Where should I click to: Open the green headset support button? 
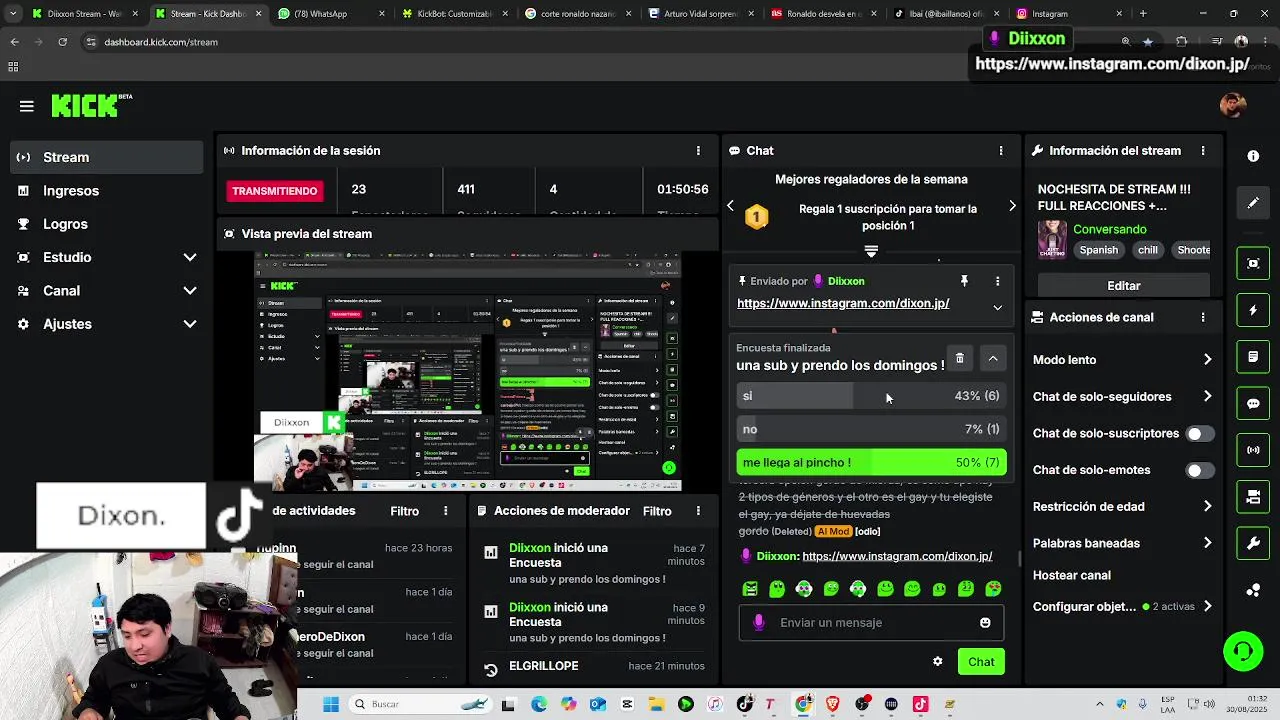click(x=1243, y=652)
